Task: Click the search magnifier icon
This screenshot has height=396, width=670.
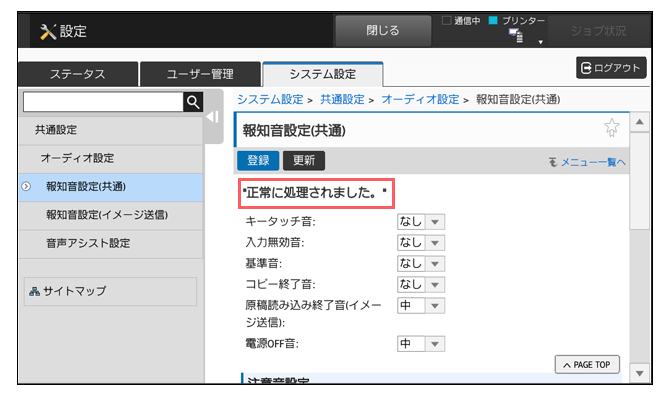Action: pyautogui.click(x=193, y=102)
